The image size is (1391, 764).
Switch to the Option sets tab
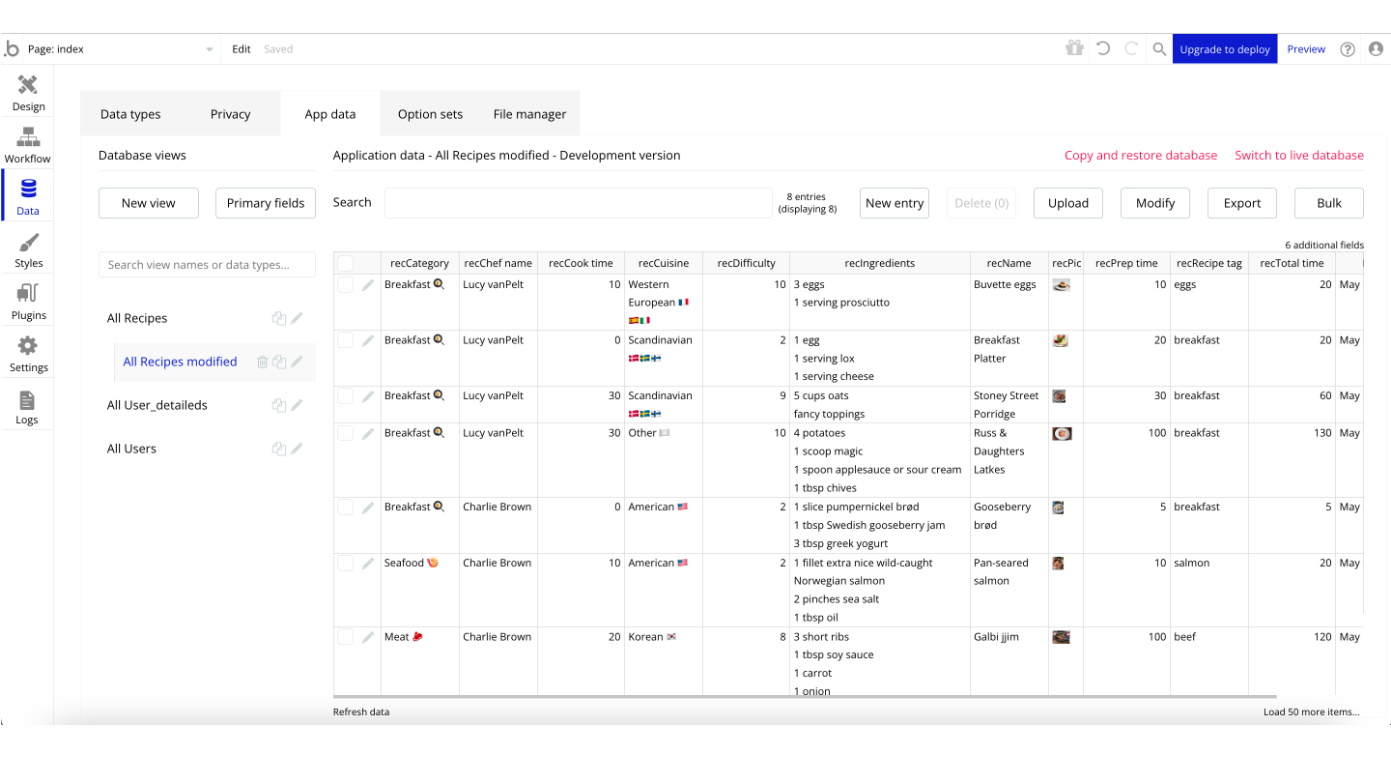click(x=430, y=114)
